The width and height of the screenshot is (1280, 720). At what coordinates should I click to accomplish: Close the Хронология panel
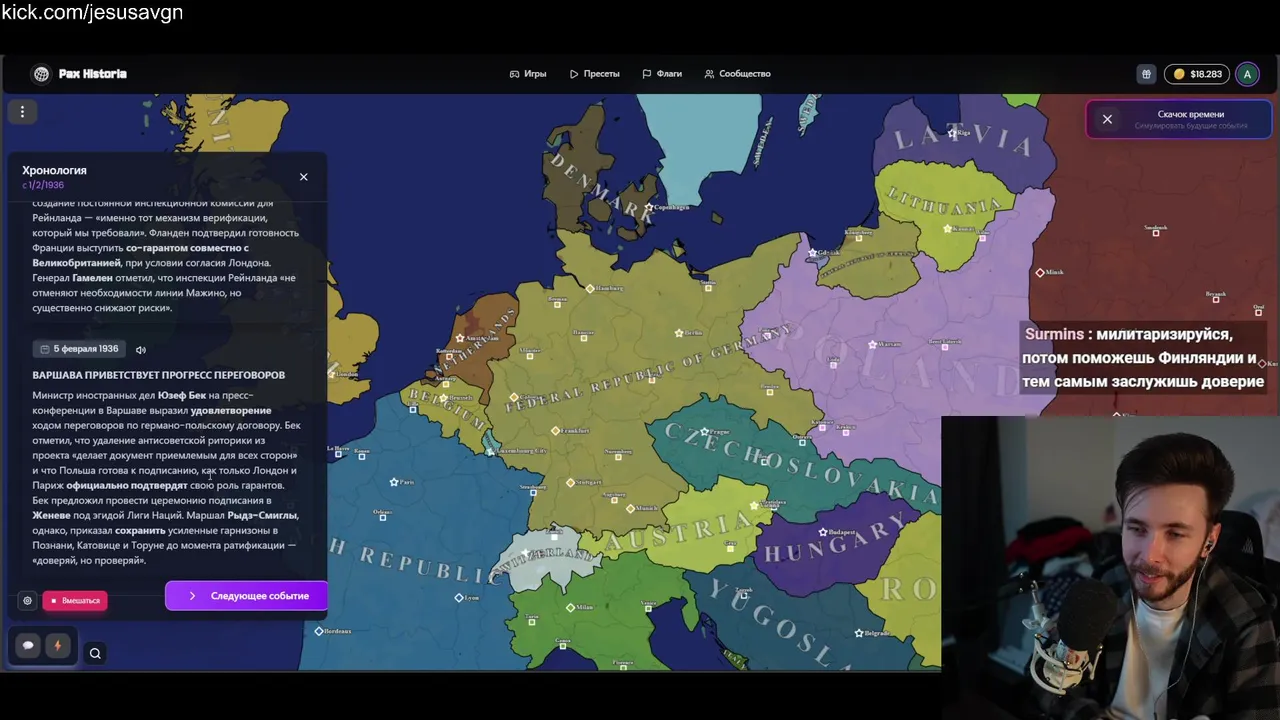pyautogui.click(x=304, y=177)
